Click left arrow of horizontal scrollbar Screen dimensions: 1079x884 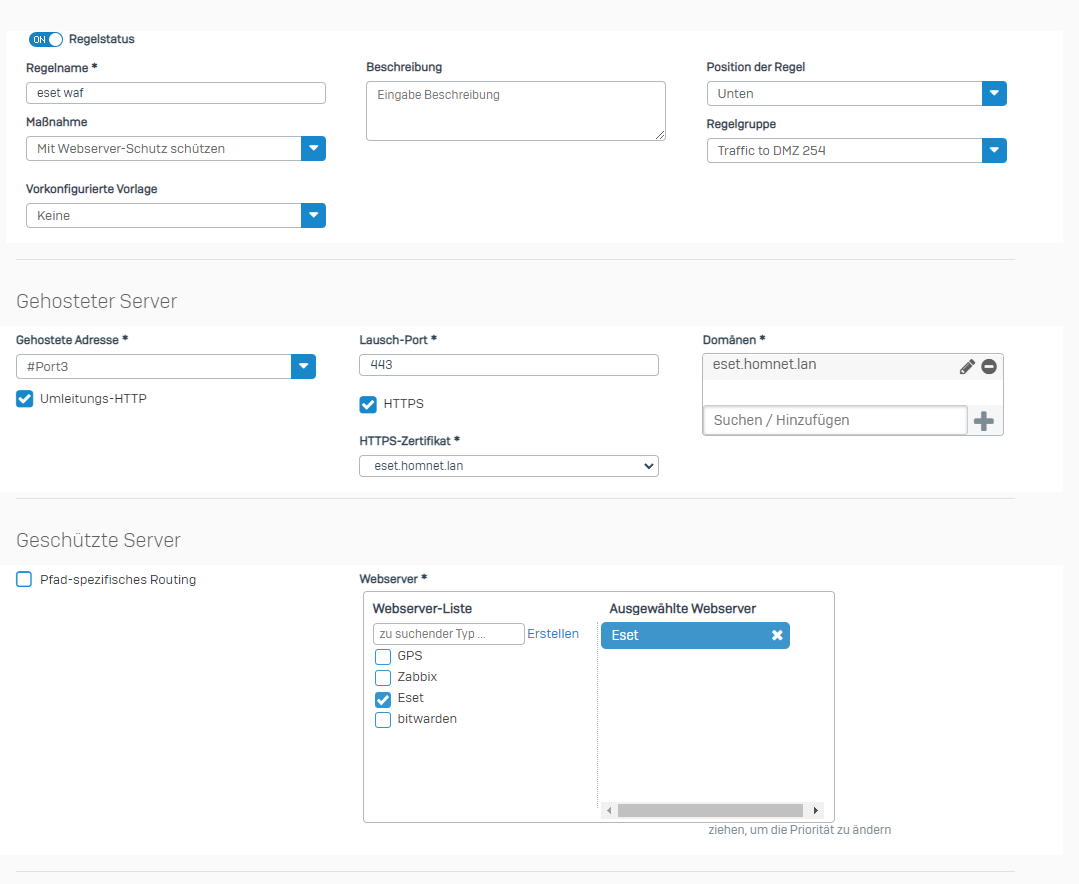click(x=609, y=811)
